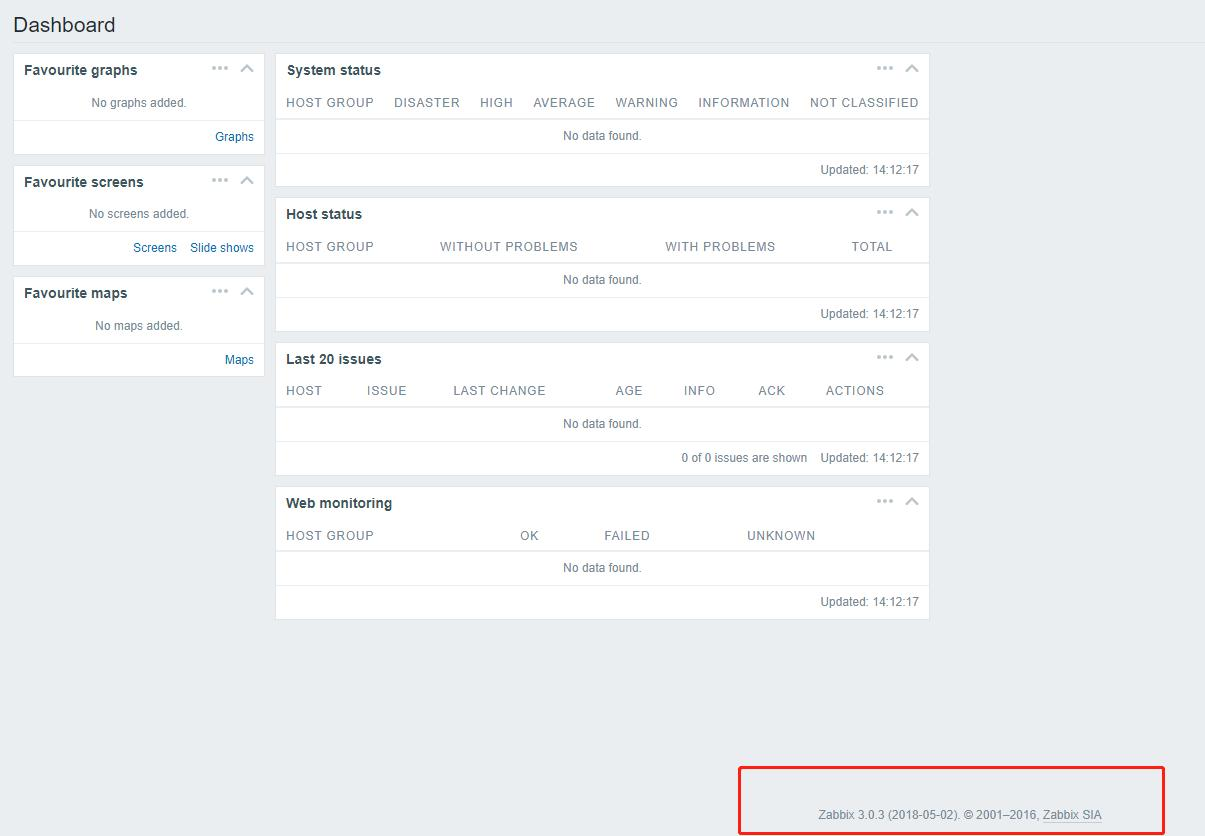Open the Last 20 issues options menu
The height and width of the screenshot is (836, 1205).
[885, 358]
